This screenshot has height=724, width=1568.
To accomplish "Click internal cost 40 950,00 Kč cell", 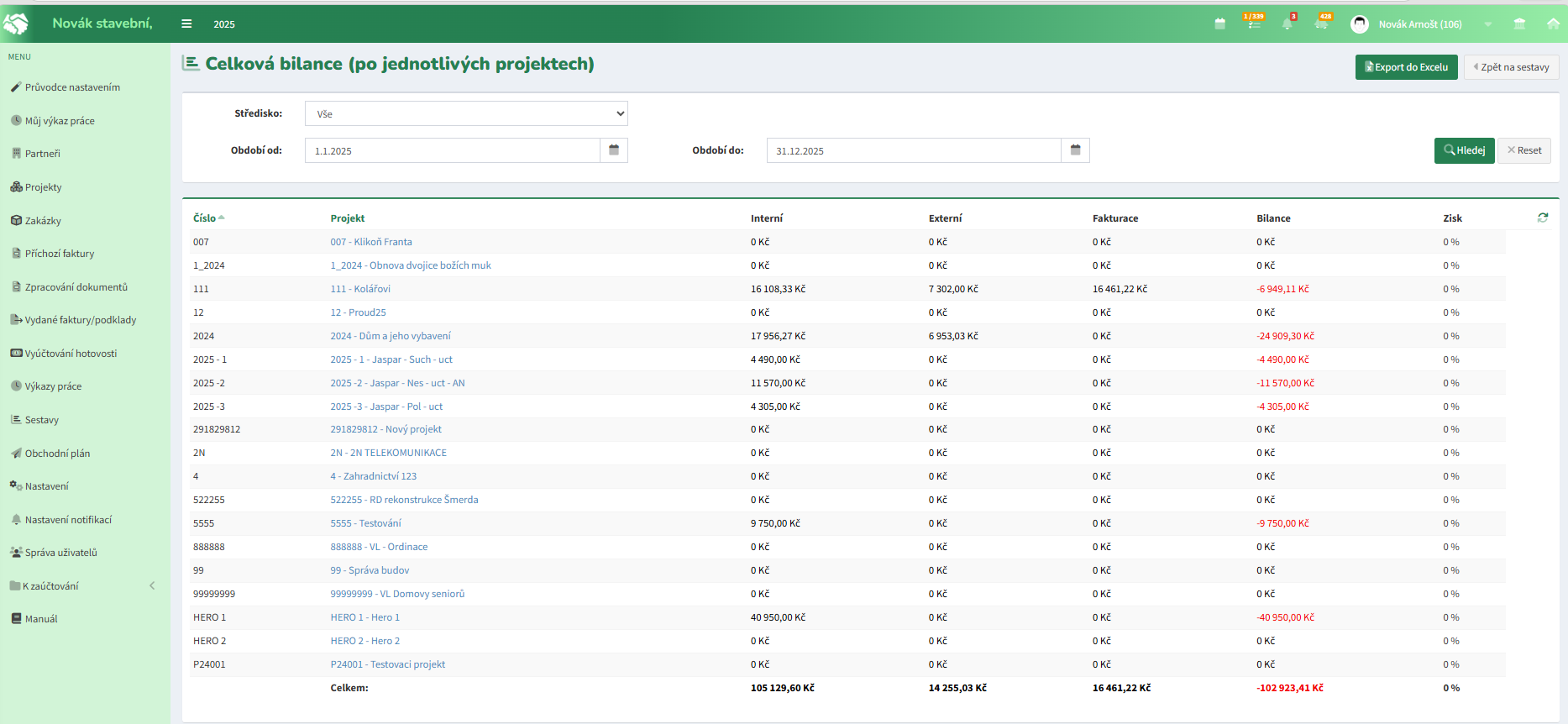I will [778, 617].
